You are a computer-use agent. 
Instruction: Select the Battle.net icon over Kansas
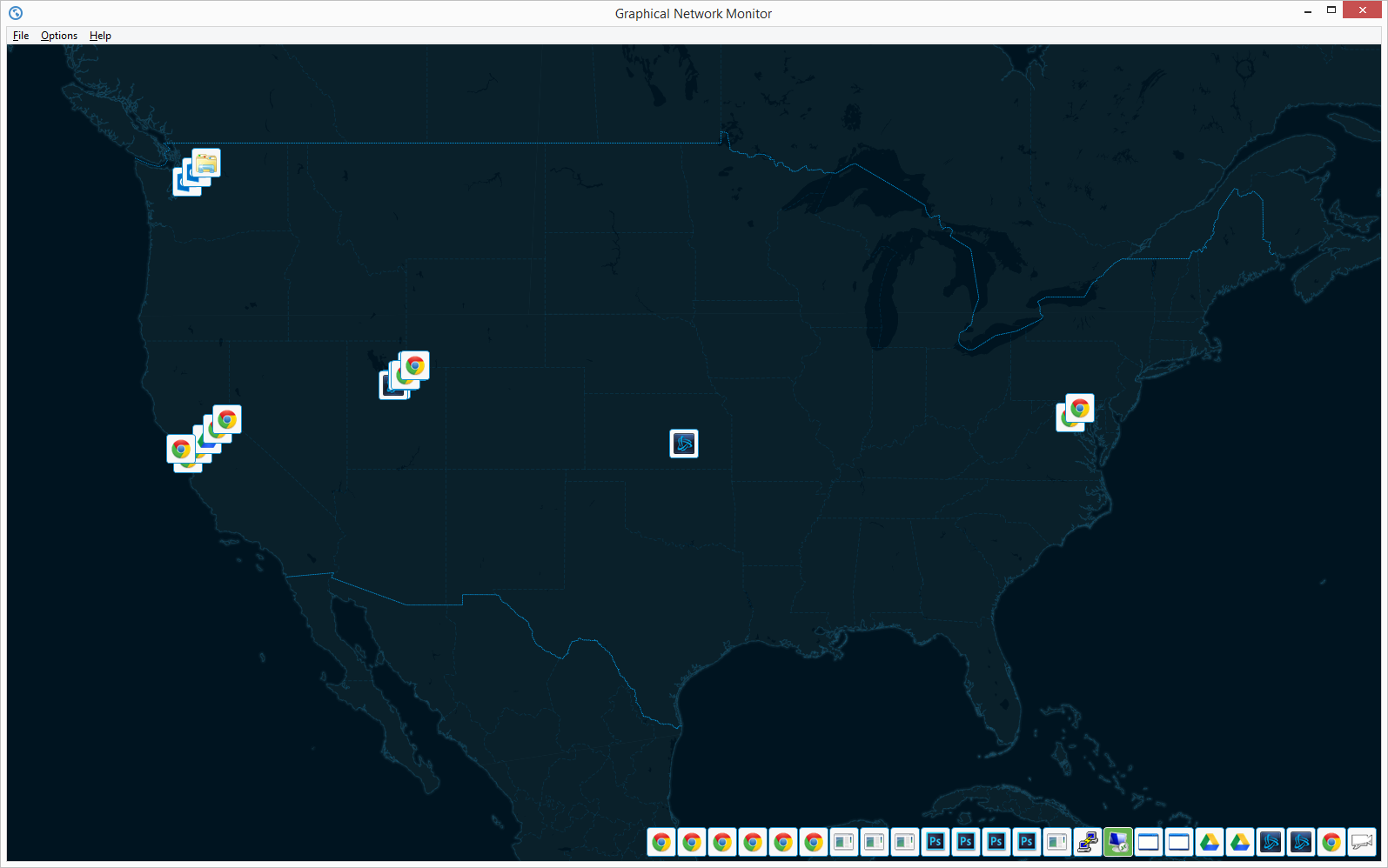point(684,444)
